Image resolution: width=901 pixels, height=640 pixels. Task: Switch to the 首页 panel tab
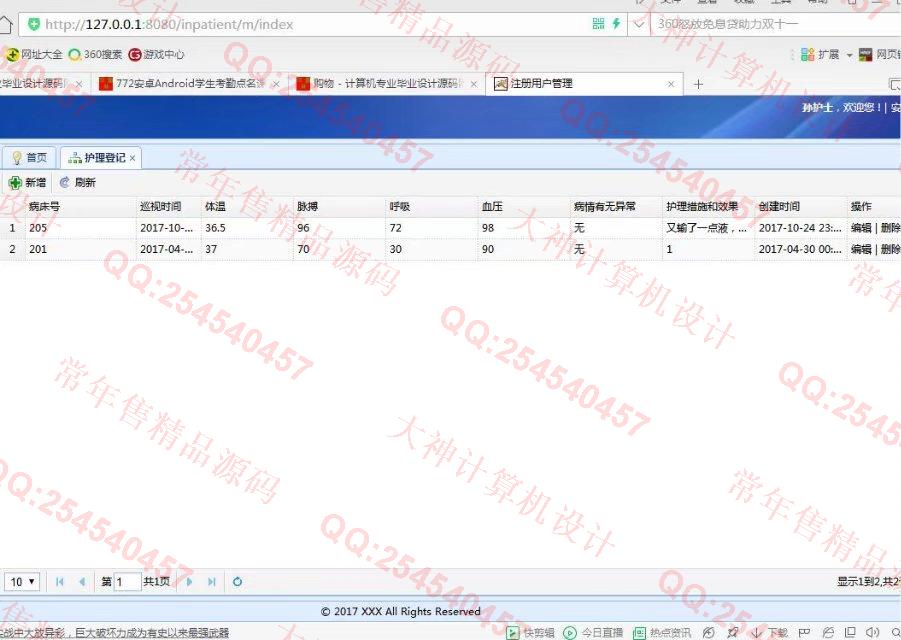click(29, 157)
